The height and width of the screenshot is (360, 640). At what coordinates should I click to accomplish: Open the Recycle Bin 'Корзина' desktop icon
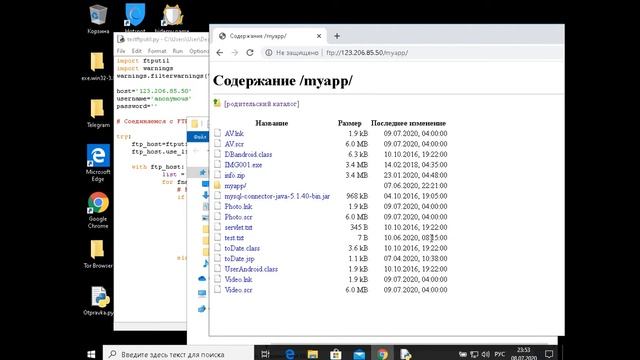[98, 19]
